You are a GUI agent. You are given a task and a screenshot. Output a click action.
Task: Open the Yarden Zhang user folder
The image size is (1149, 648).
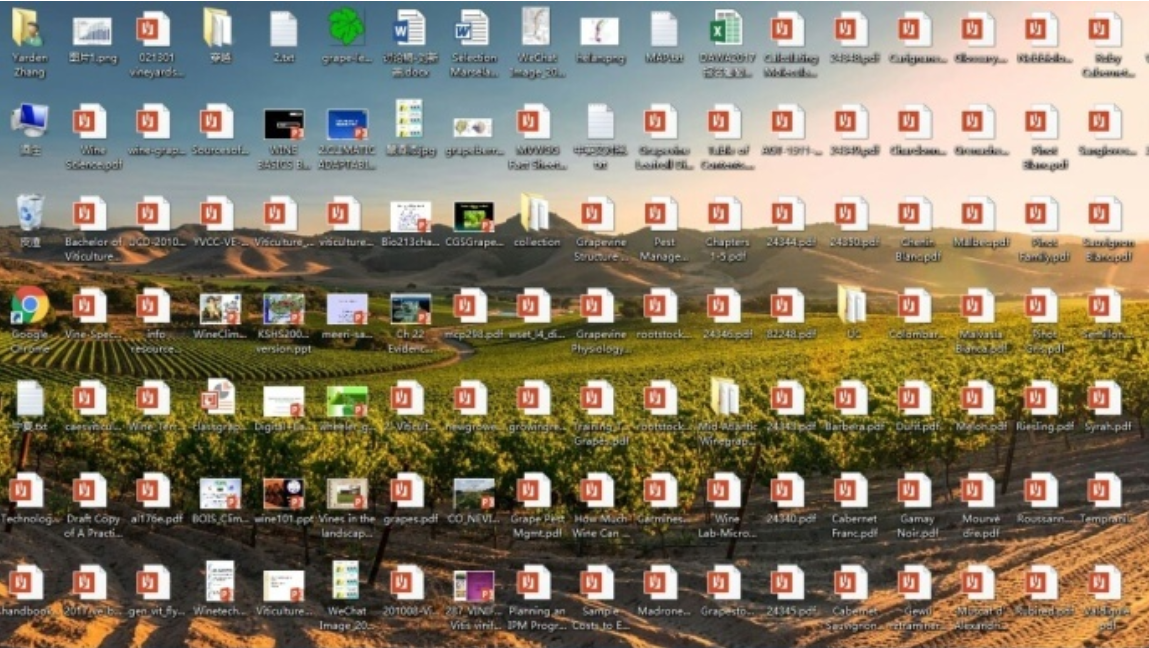click(28, 29)
